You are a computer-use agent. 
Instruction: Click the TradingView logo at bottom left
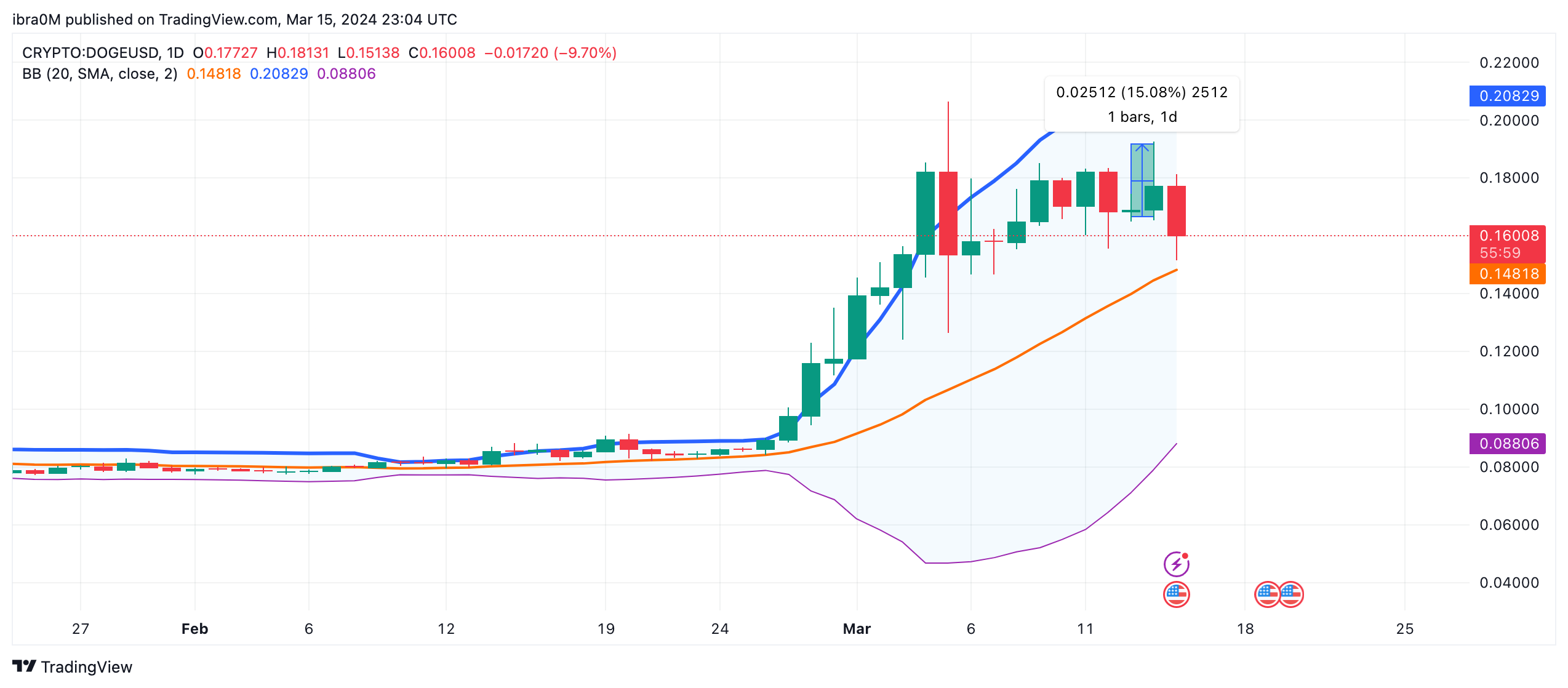click(x=23, y=666)
